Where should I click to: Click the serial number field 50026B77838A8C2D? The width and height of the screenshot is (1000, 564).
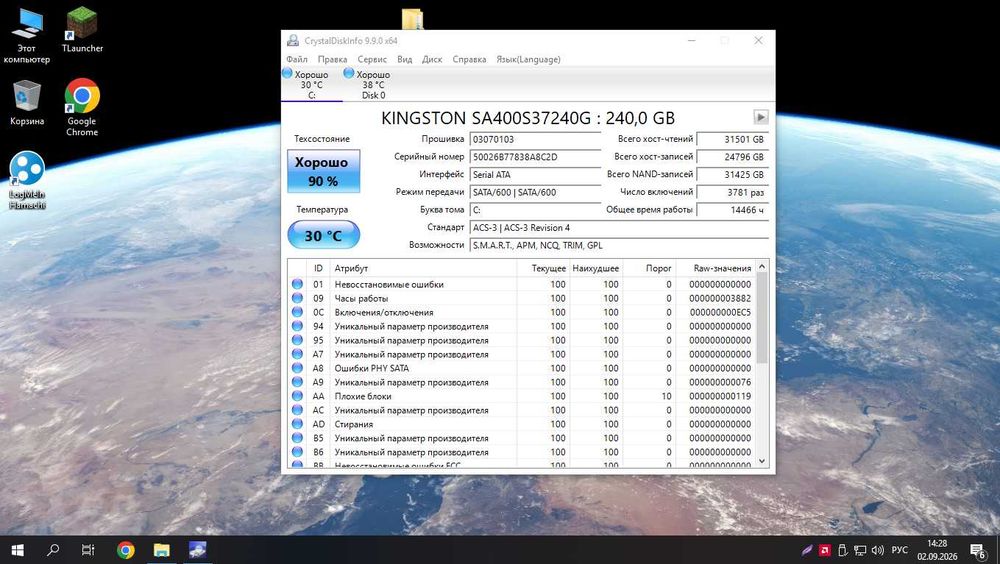(x=534, y=157)
